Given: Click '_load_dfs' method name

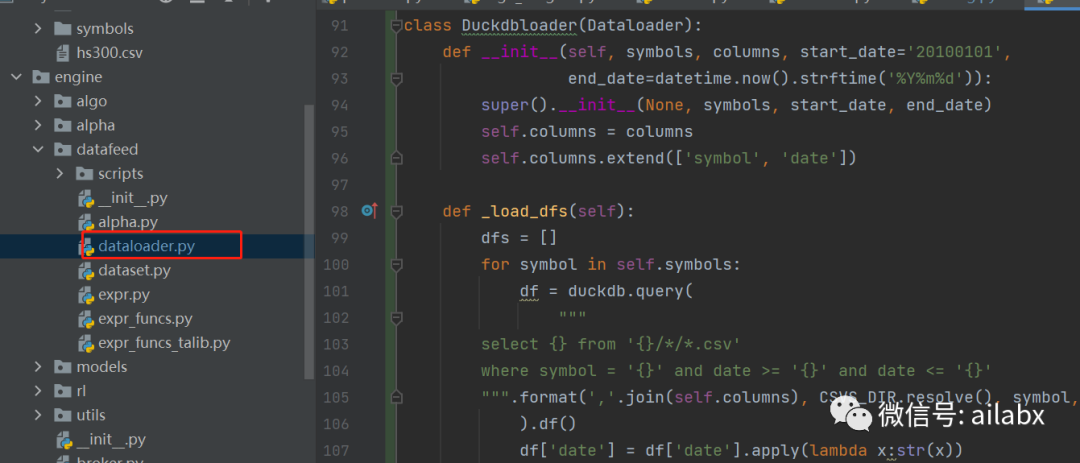Looking at the screenshot, I should point(524,212).
